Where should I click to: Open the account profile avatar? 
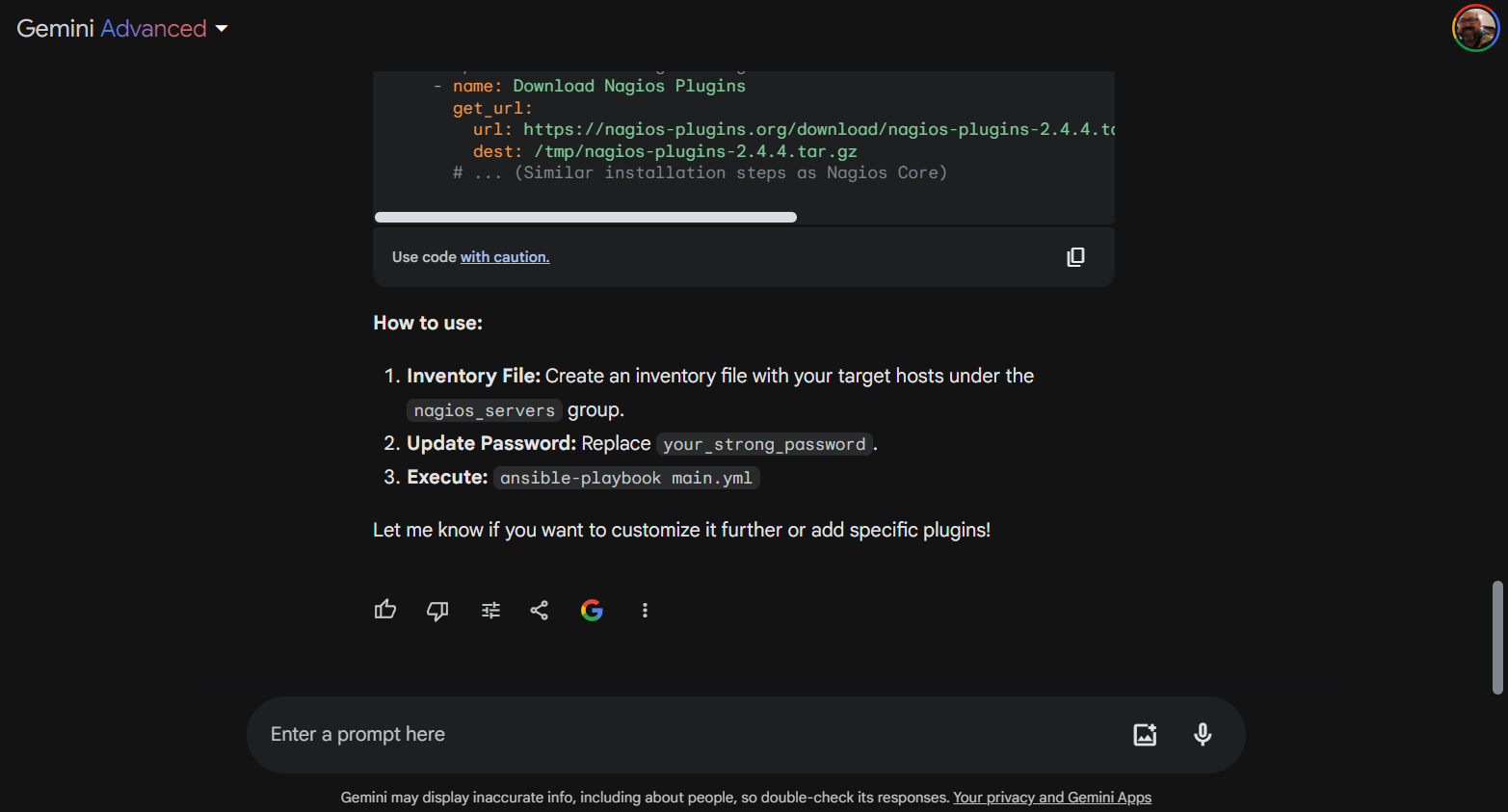pos(1475,28)
